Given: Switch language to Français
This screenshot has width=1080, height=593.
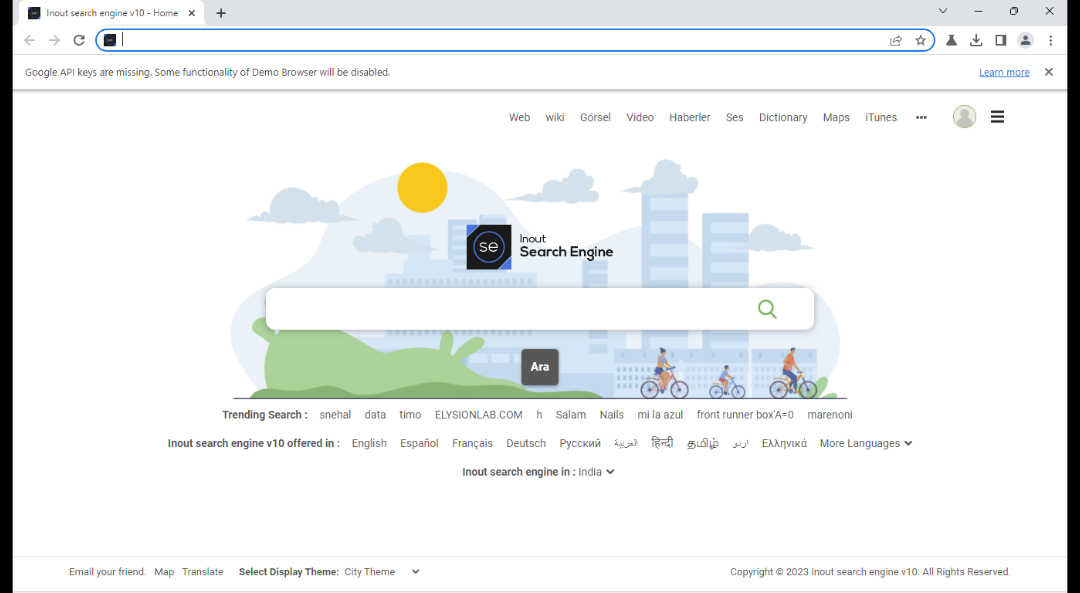Looking at the screenshot, I should click(472, 444).
